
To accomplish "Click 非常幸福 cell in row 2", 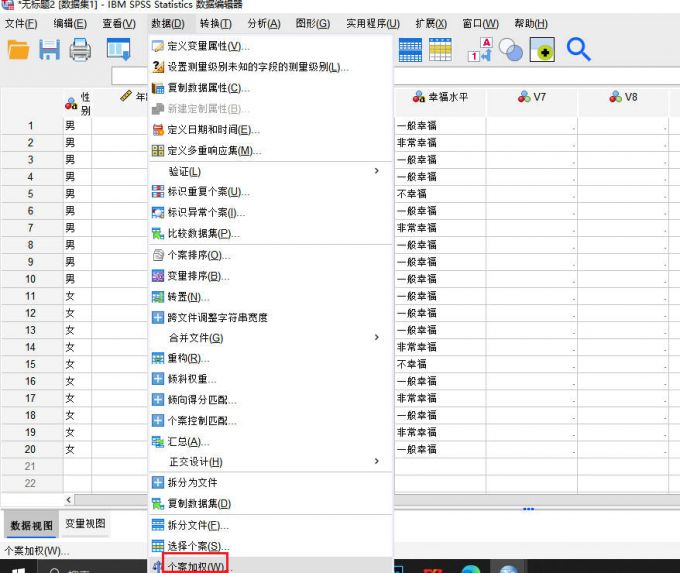I will (440, 143).
